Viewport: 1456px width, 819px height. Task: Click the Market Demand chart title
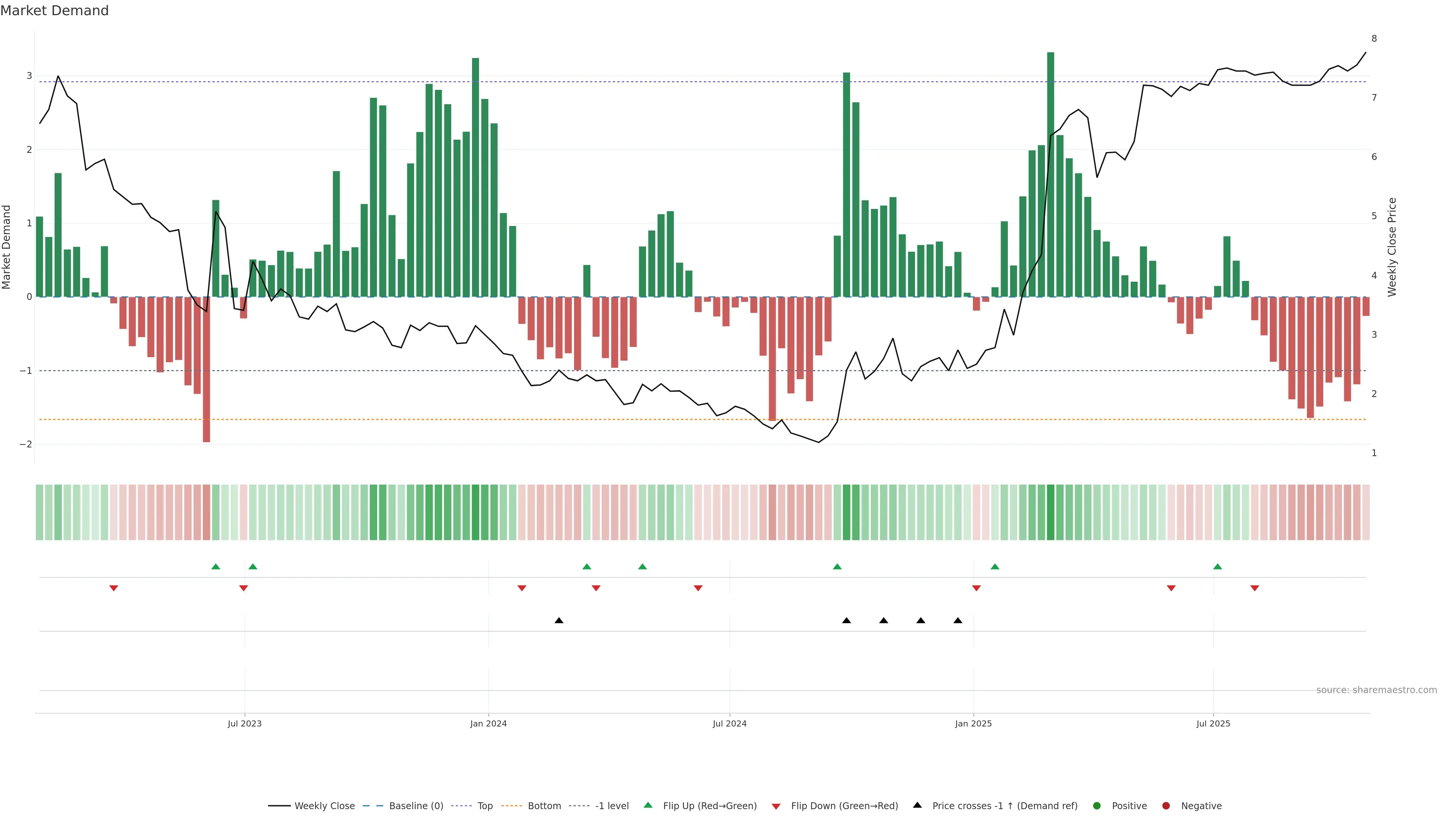(54, 11)
